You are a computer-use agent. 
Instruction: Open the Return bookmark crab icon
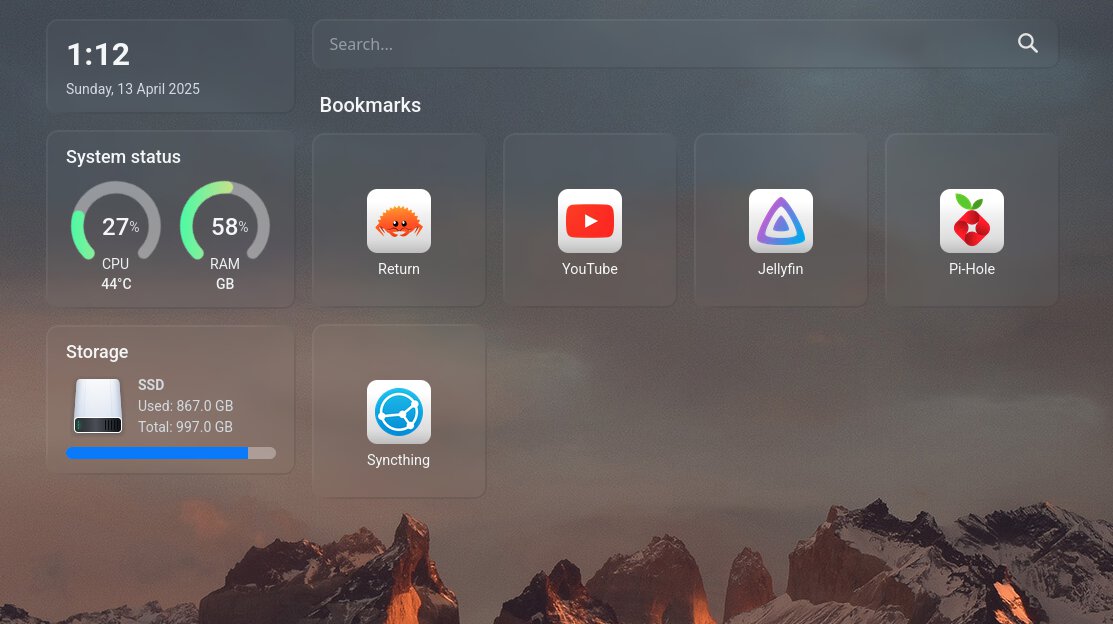[x=398, y=221]
